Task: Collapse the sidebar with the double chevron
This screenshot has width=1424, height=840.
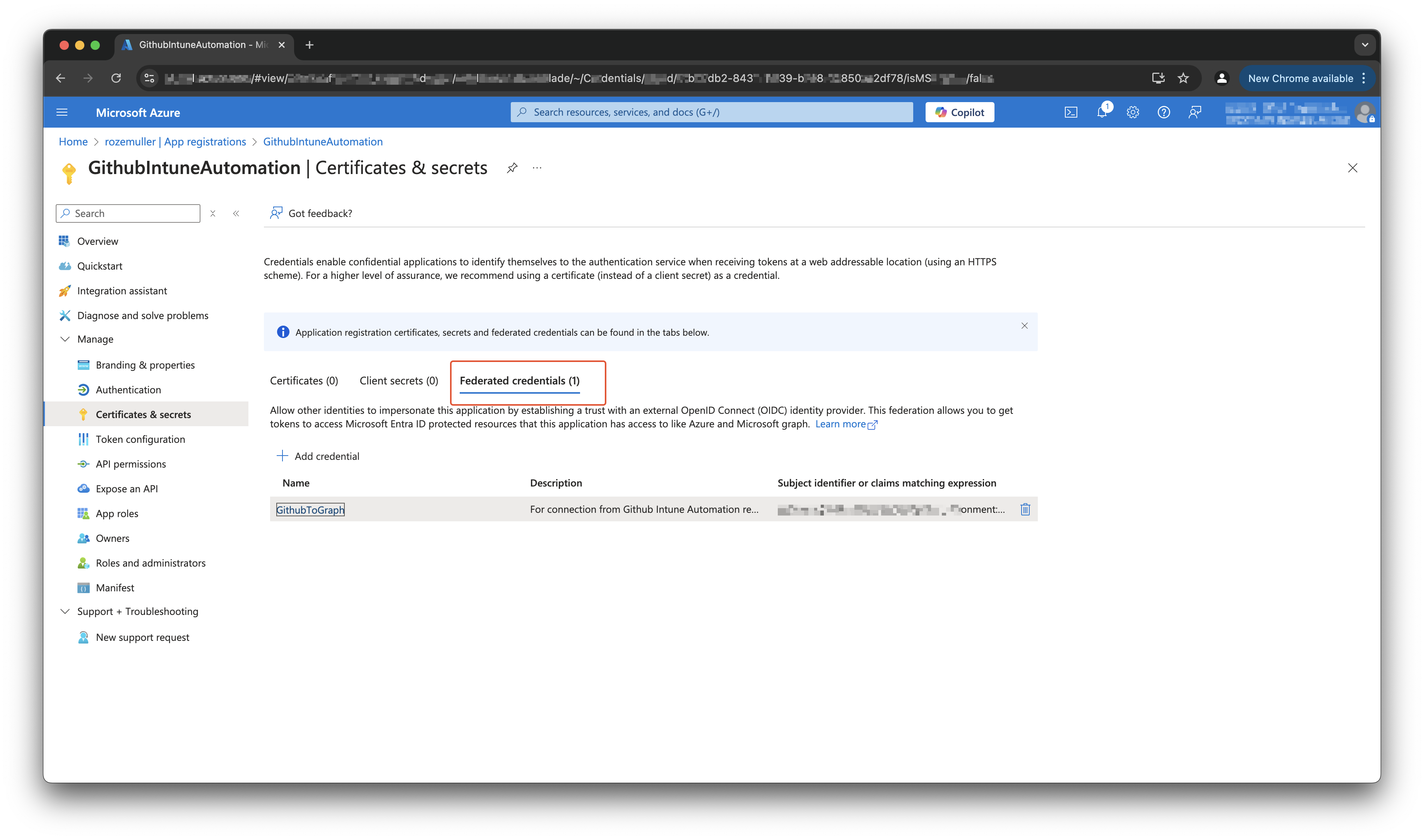Action: pos(236,213)
